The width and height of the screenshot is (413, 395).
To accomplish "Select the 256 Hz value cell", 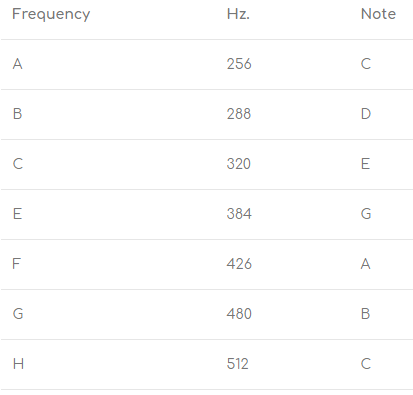I will (x=239, y=64).
